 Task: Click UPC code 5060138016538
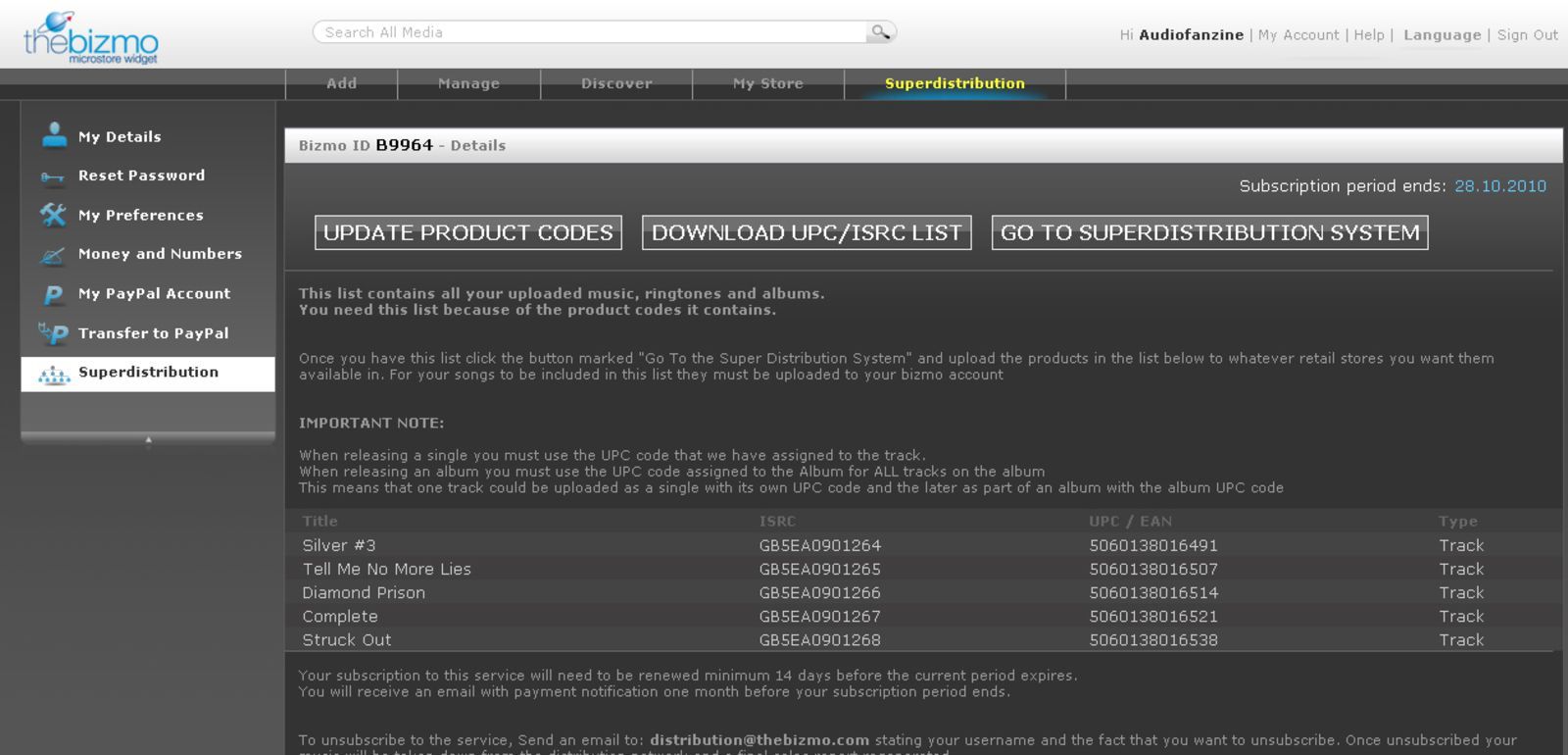(x=1153, y=639)
